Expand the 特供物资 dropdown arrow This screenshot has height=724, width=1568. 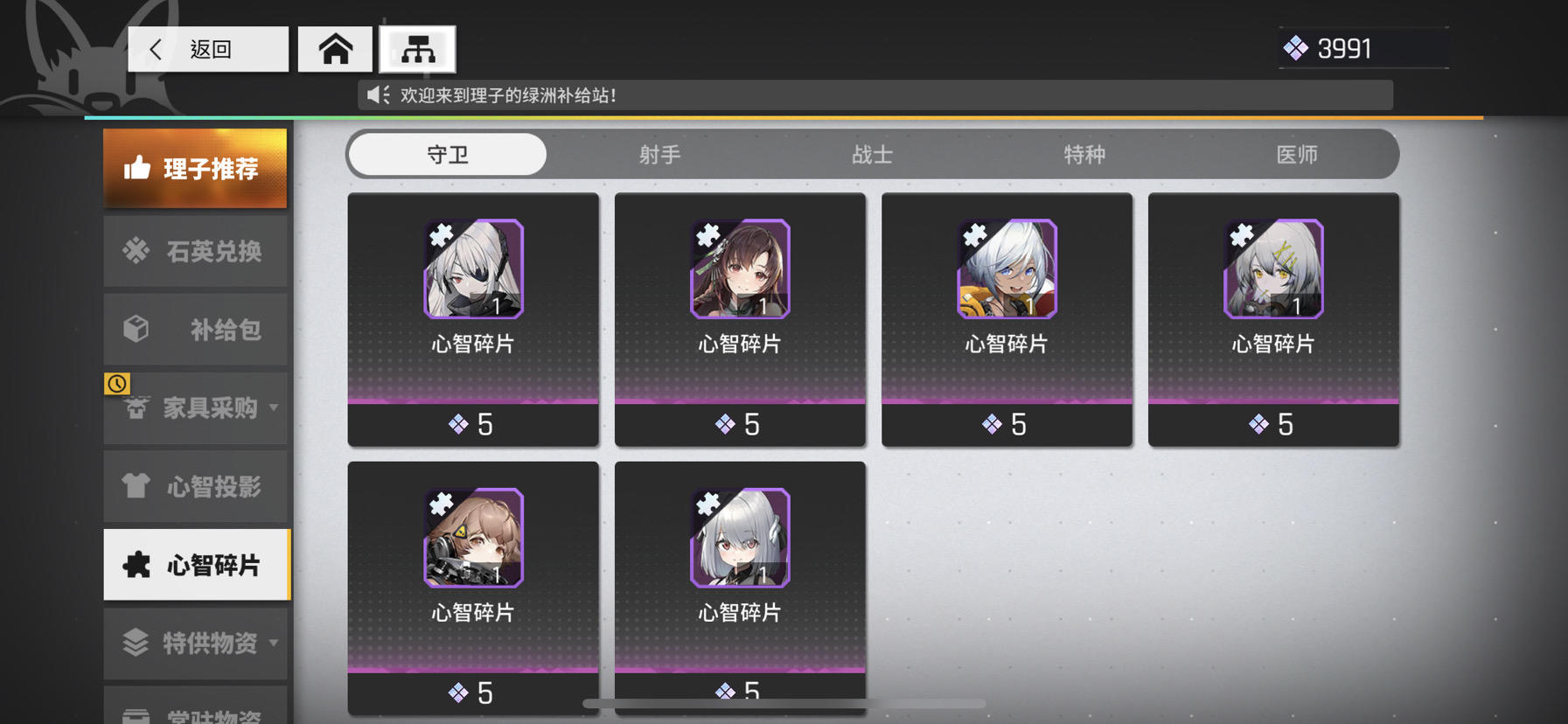(274, 643)
